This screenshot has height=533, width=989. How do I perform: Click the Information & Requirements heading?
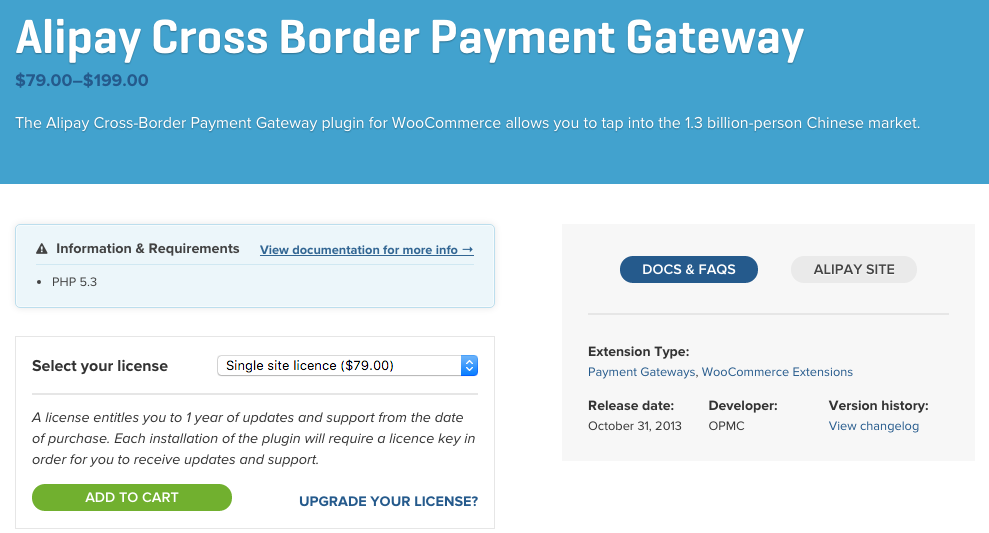click(148, 249)
